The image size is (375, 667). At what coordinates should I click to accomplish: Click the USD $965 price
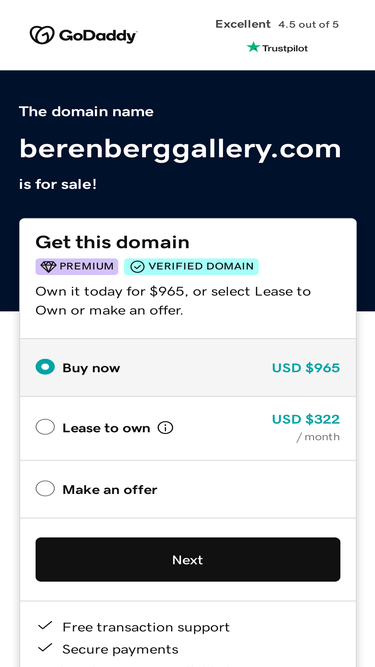click(306, 368)
